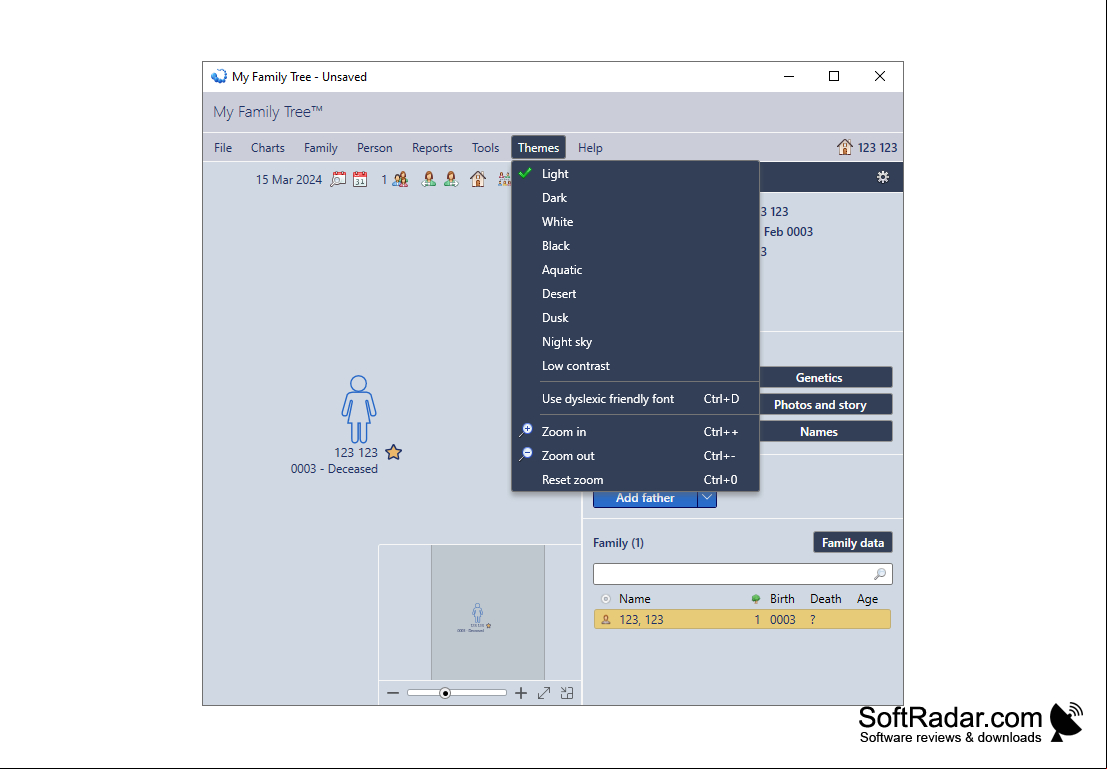Click the woman icon with right arrows
This screenshot has width=1107, height=769.
tap(451, 179)
